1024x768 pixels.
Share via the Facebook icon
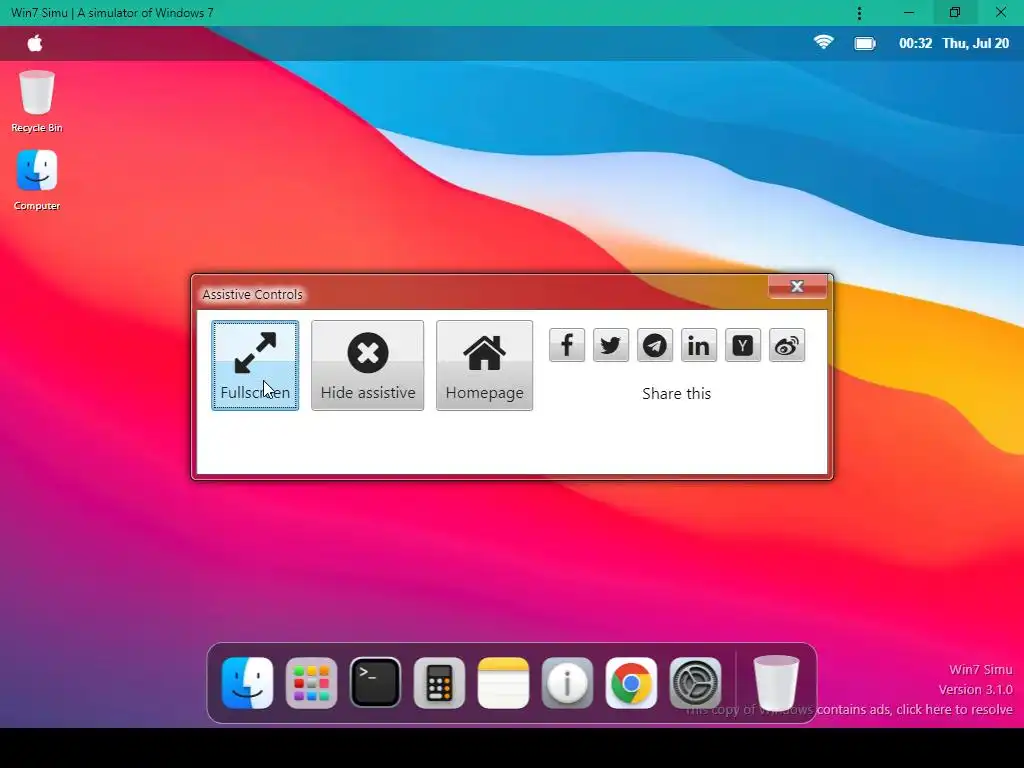point(567,345)
